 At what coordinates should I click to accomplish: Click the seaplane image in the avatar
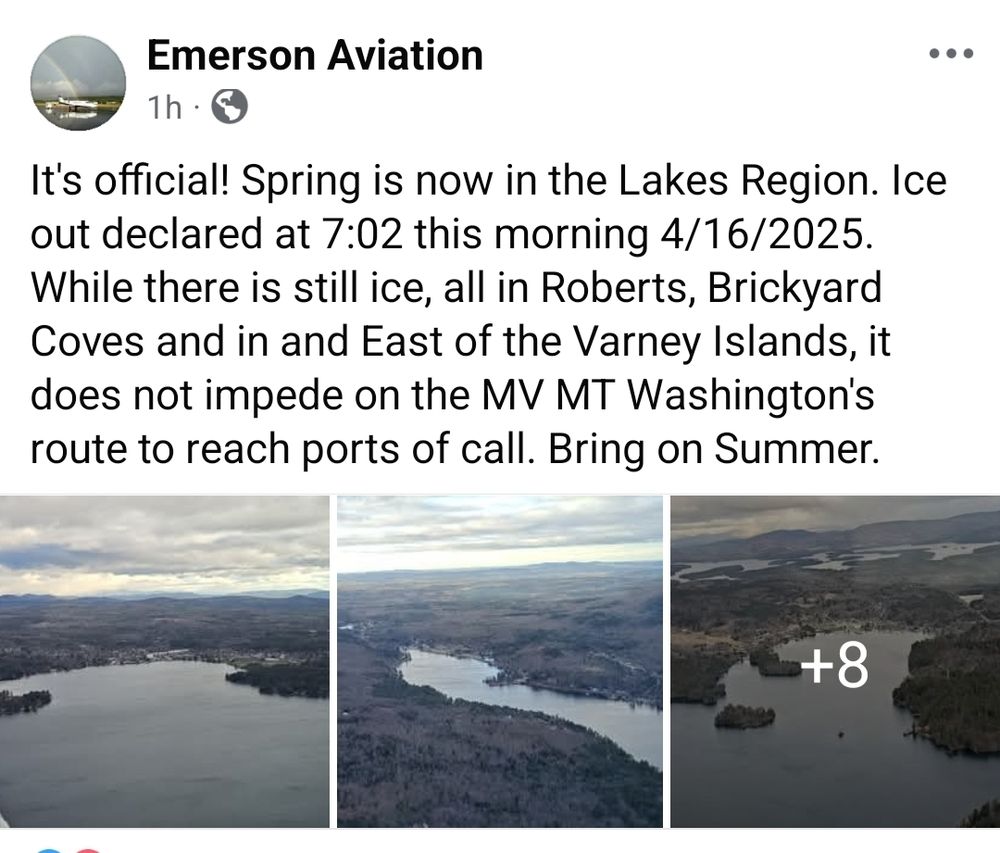pos(70,105)
